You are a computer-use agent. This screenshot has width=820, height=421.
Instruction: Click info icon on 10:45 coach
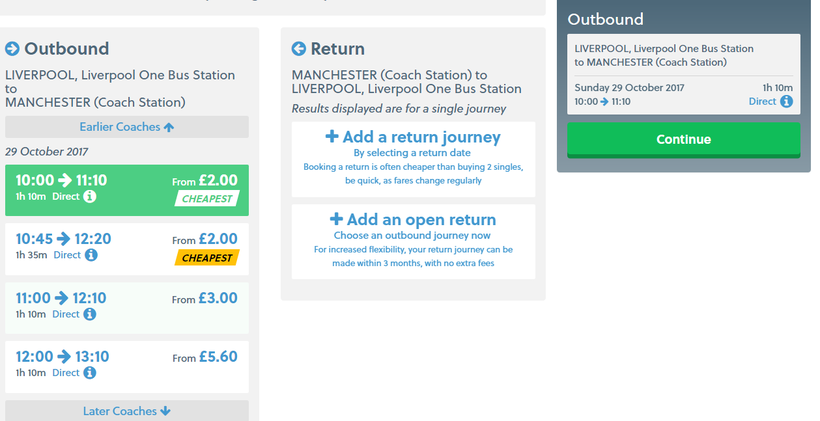coord(91,256)
